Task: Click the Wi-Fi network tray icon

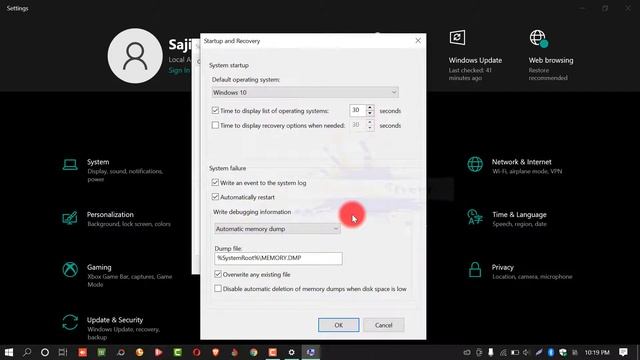Action: (x=503, y=352)
